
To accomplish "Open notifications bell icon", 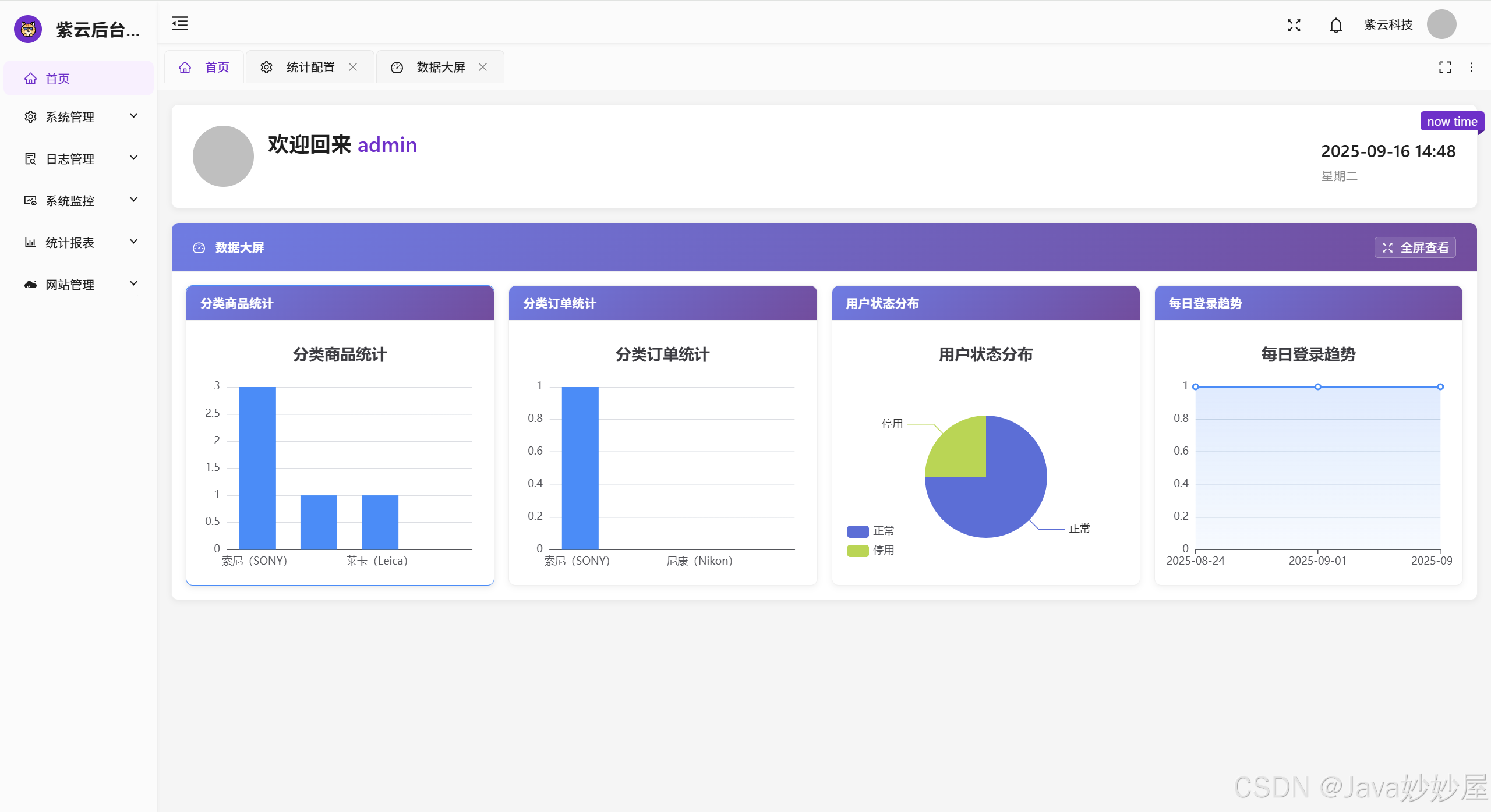I will pos(1335,25).
